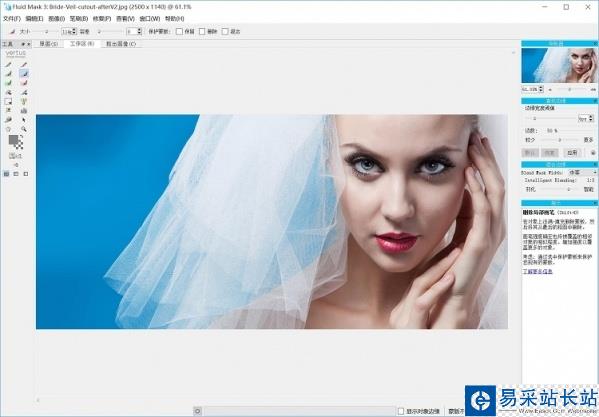
Task: Enable the 保留 protect mask checkbox
Action: tap(179, 31)
